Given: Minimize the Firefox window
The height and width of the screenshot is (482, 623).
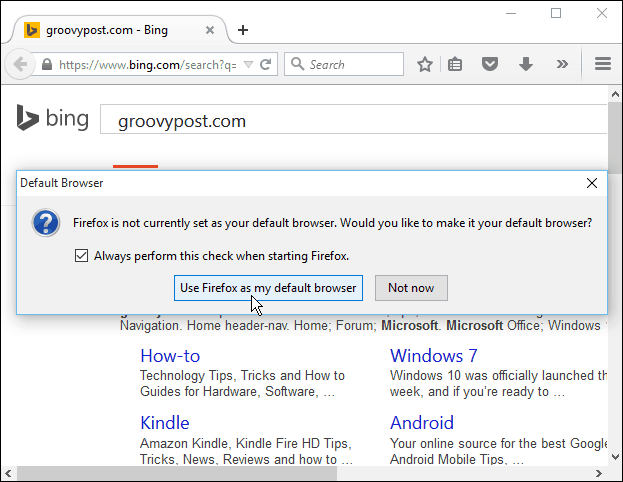Looking at the screenshot, I should (511, 14).
